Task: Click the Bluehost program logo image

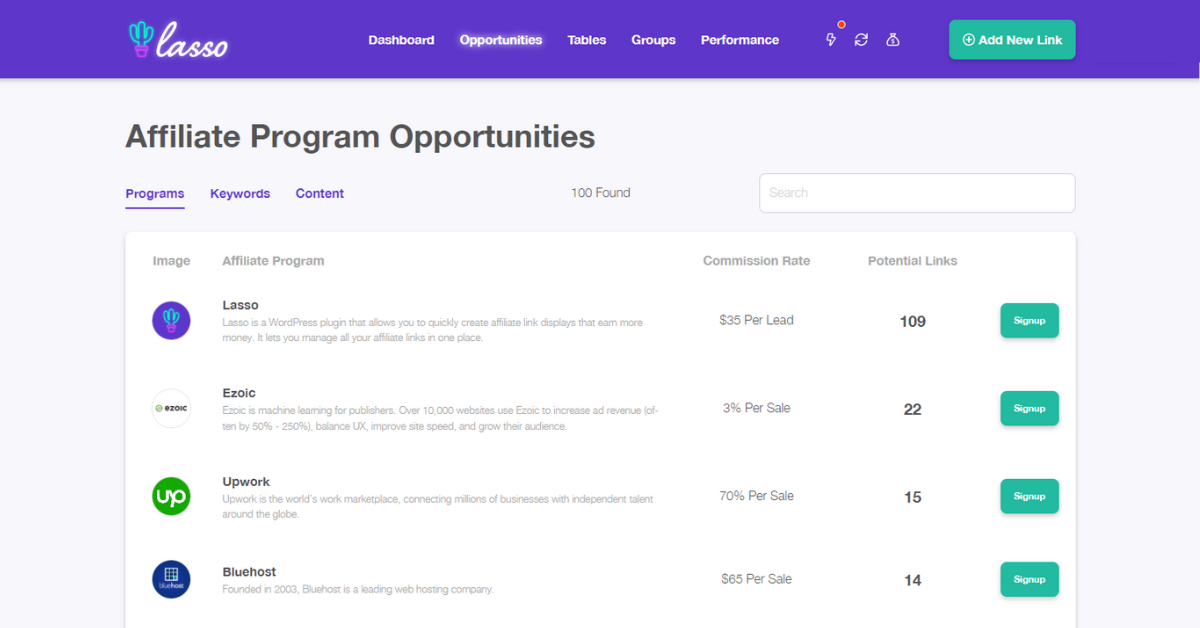Action: pos(171,579)
